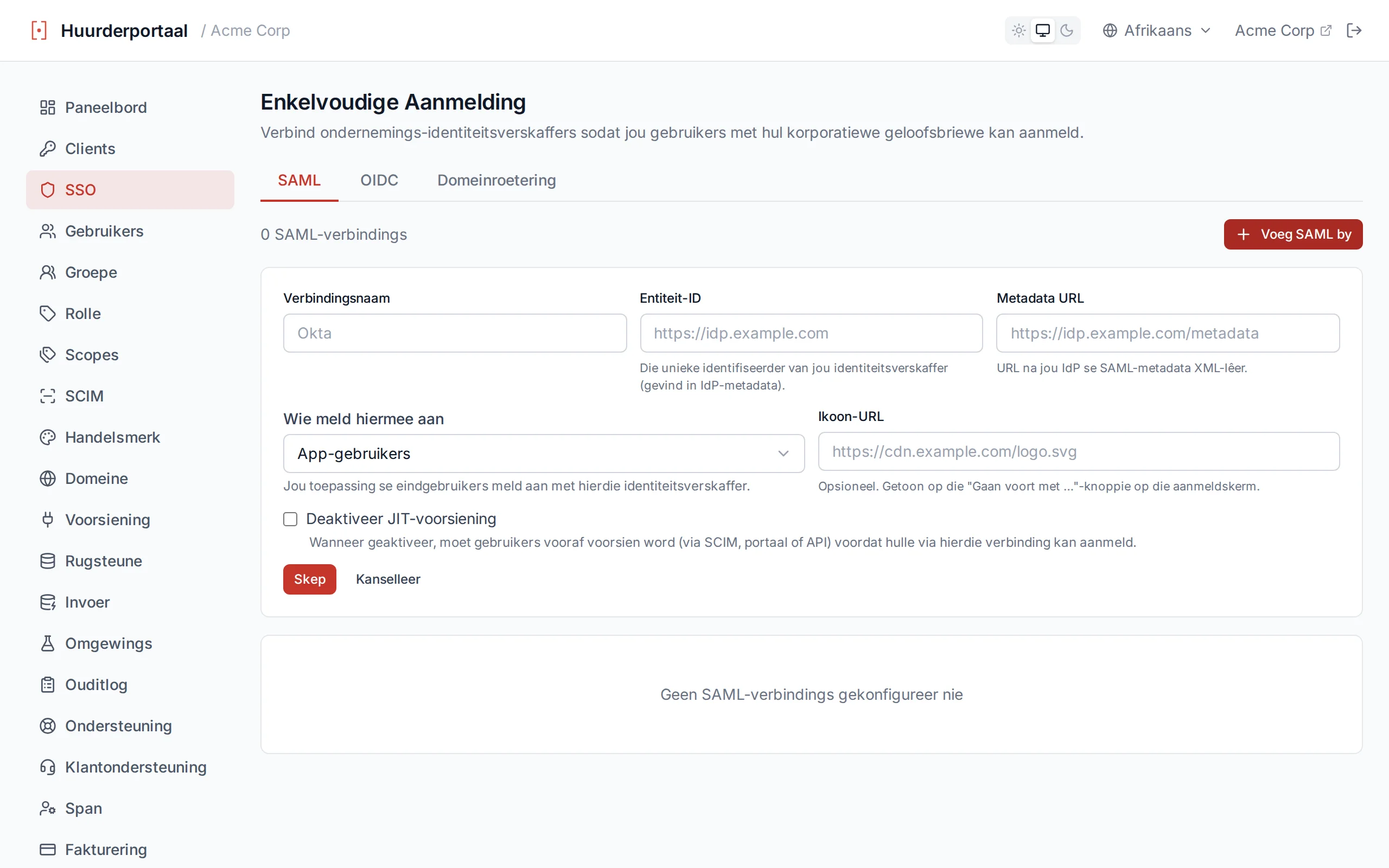1389x868 pixels.
Task: Open Rugsteune database icon
Action: pos(48,561)
